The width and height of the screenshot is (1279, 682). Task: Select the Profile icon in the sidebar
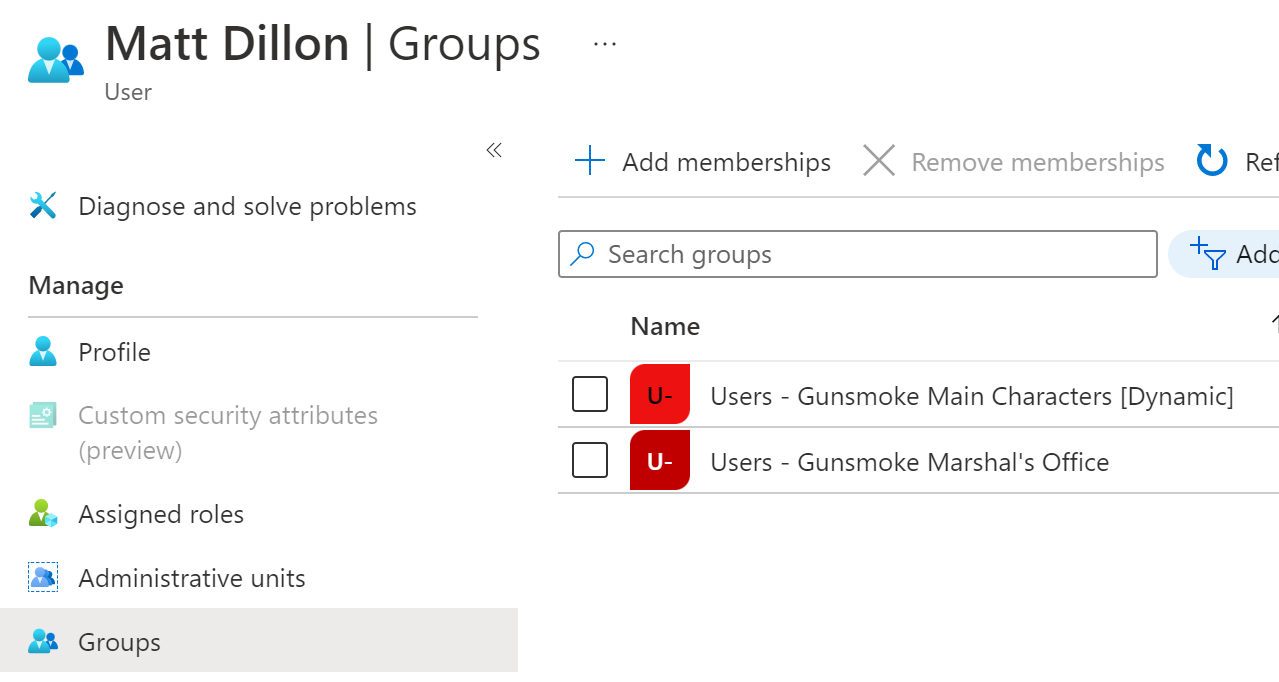click(x=42, y=351)
